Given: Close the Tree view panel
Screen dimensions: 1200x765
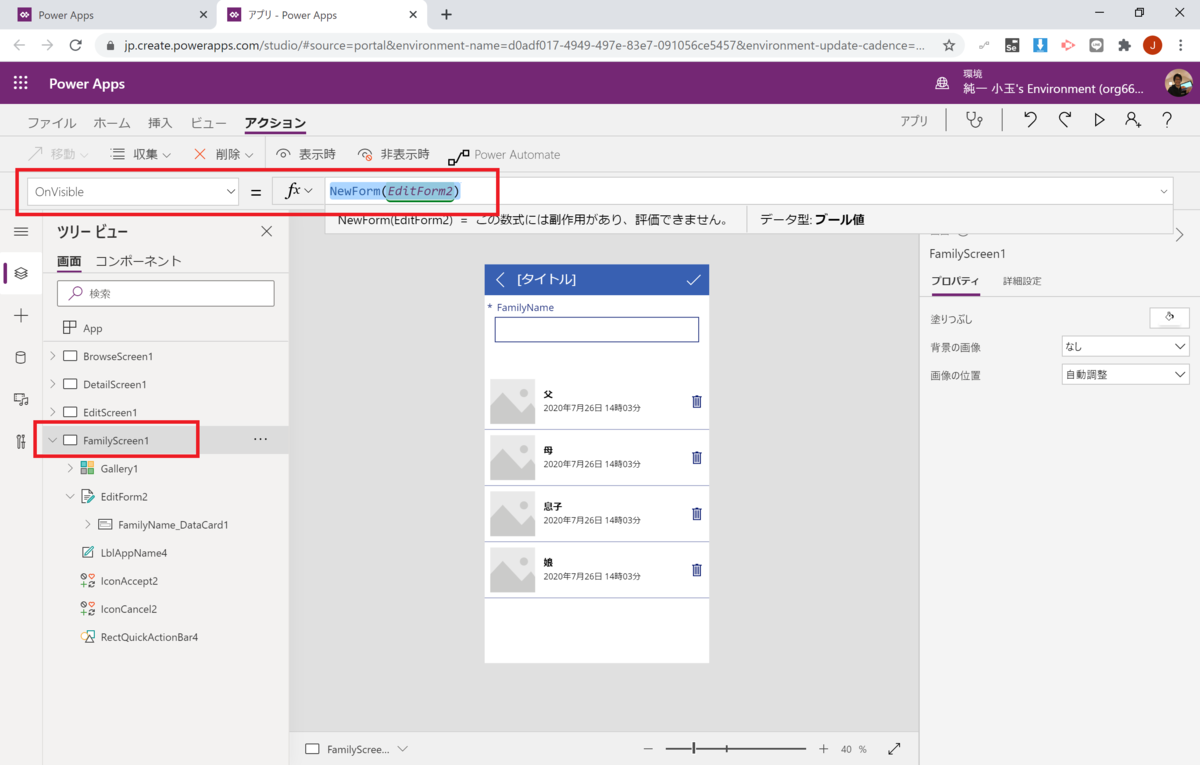Looking at the screenshot, I should 266,231.
